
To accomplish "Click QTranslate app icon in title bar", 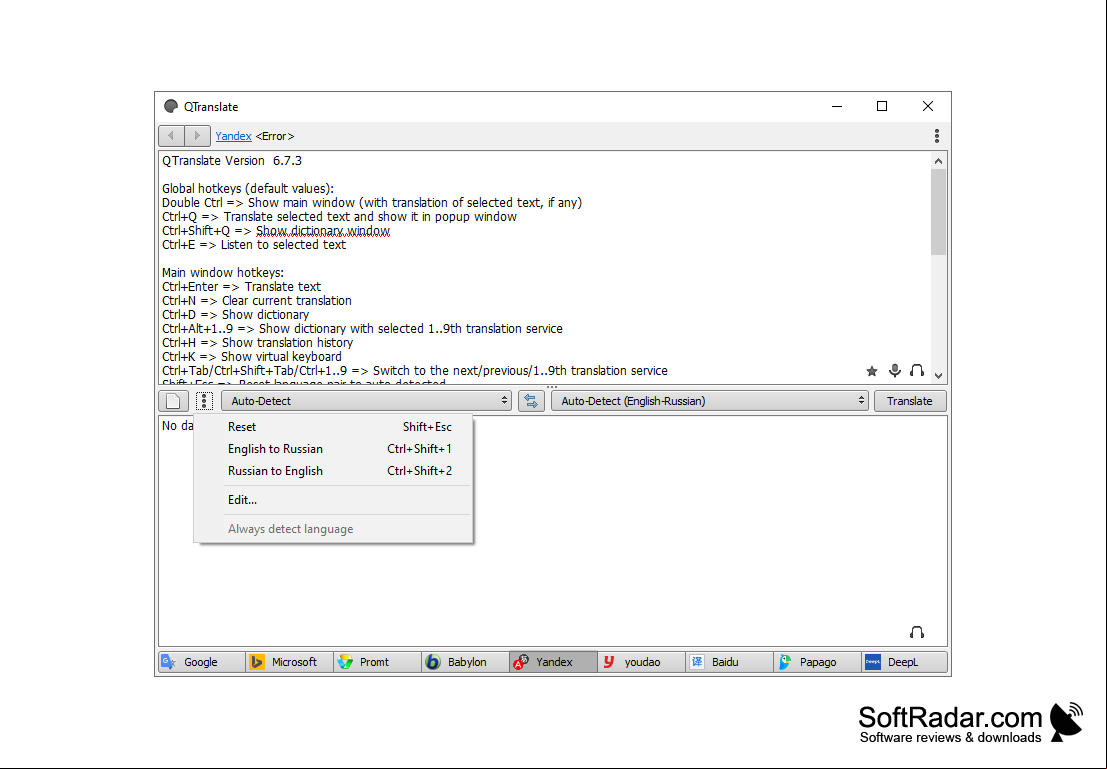I will click(x=171, y=107).
